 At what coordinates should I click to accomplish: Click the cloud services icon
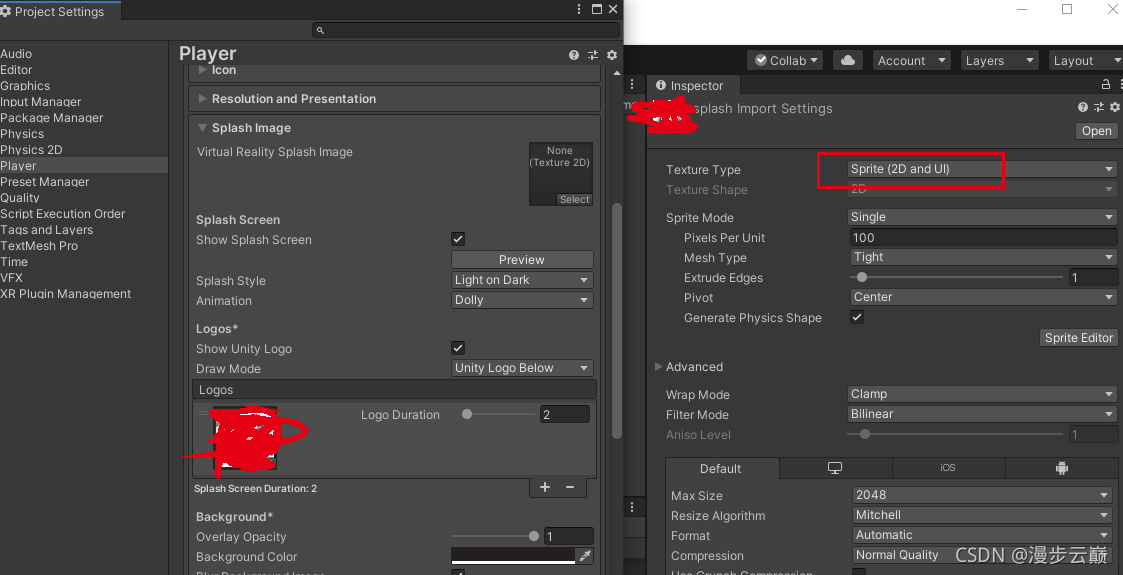pyautogui.click(x=848, y=61)
